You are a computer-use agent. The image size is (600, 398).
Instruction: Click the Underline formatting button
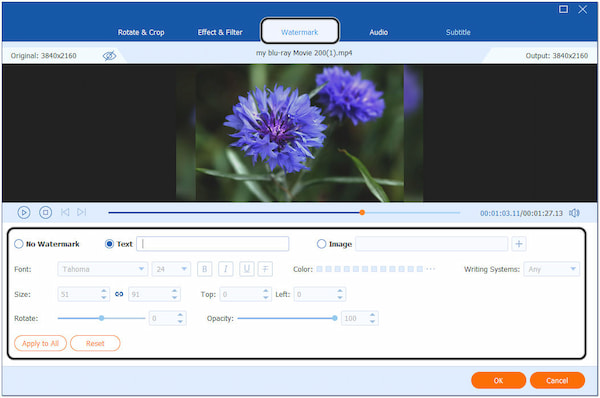click(x=247, y=269)
